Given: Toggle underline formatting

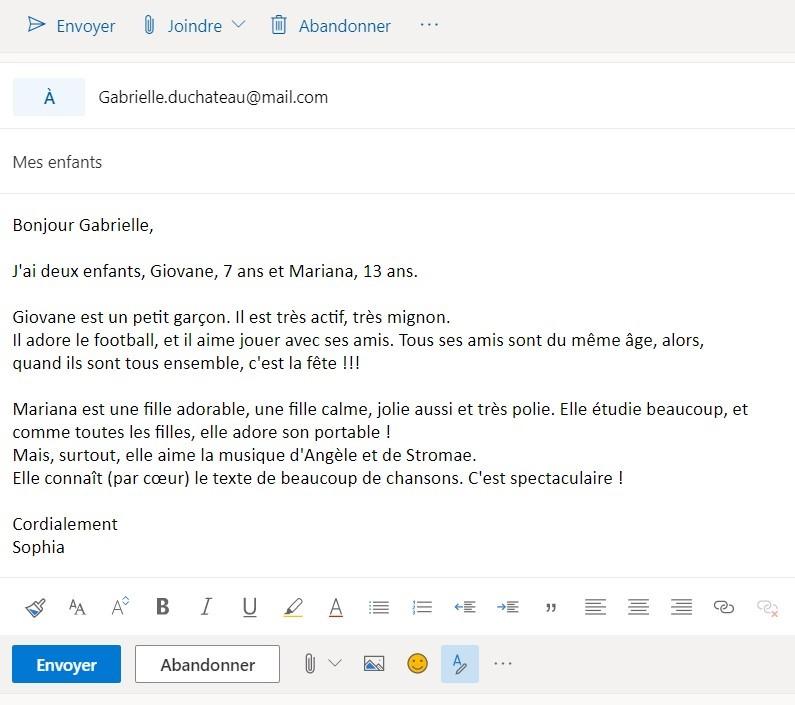Looking at the screenshot, I should [249, 607].
